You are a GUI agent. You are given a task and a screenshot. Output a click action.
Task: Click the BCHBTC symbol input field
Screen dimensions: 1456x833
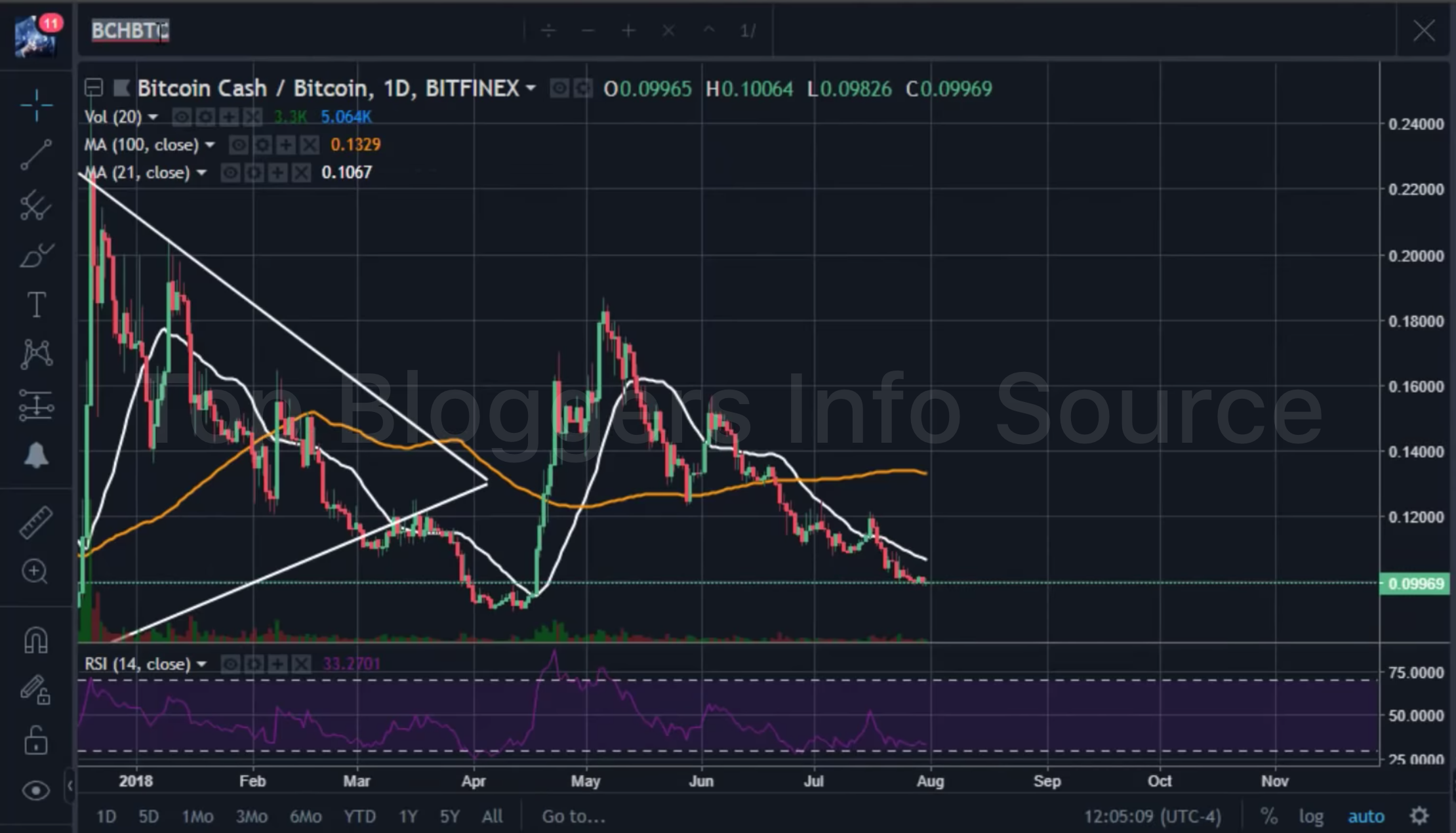(130, 31)
